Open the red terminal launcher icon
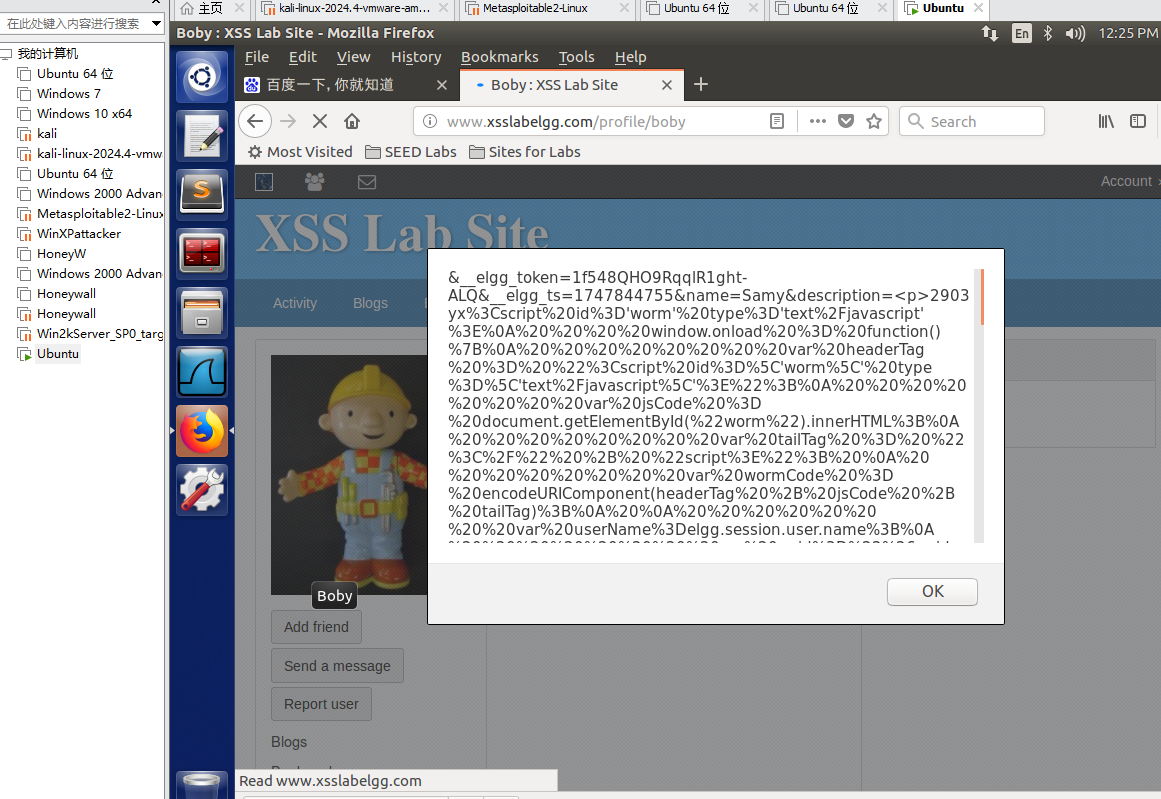The width and height of the screenshot is (1161, 799). point(201,253)
